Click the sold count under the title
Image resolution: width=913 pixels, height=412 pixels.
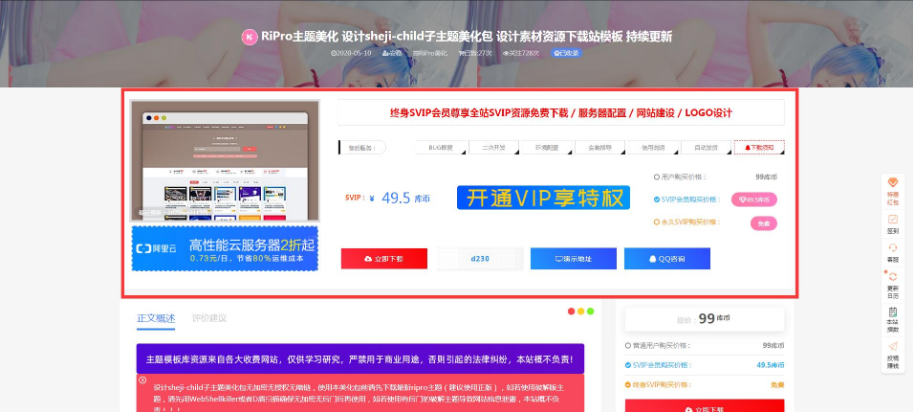click(x=475, y=53)
